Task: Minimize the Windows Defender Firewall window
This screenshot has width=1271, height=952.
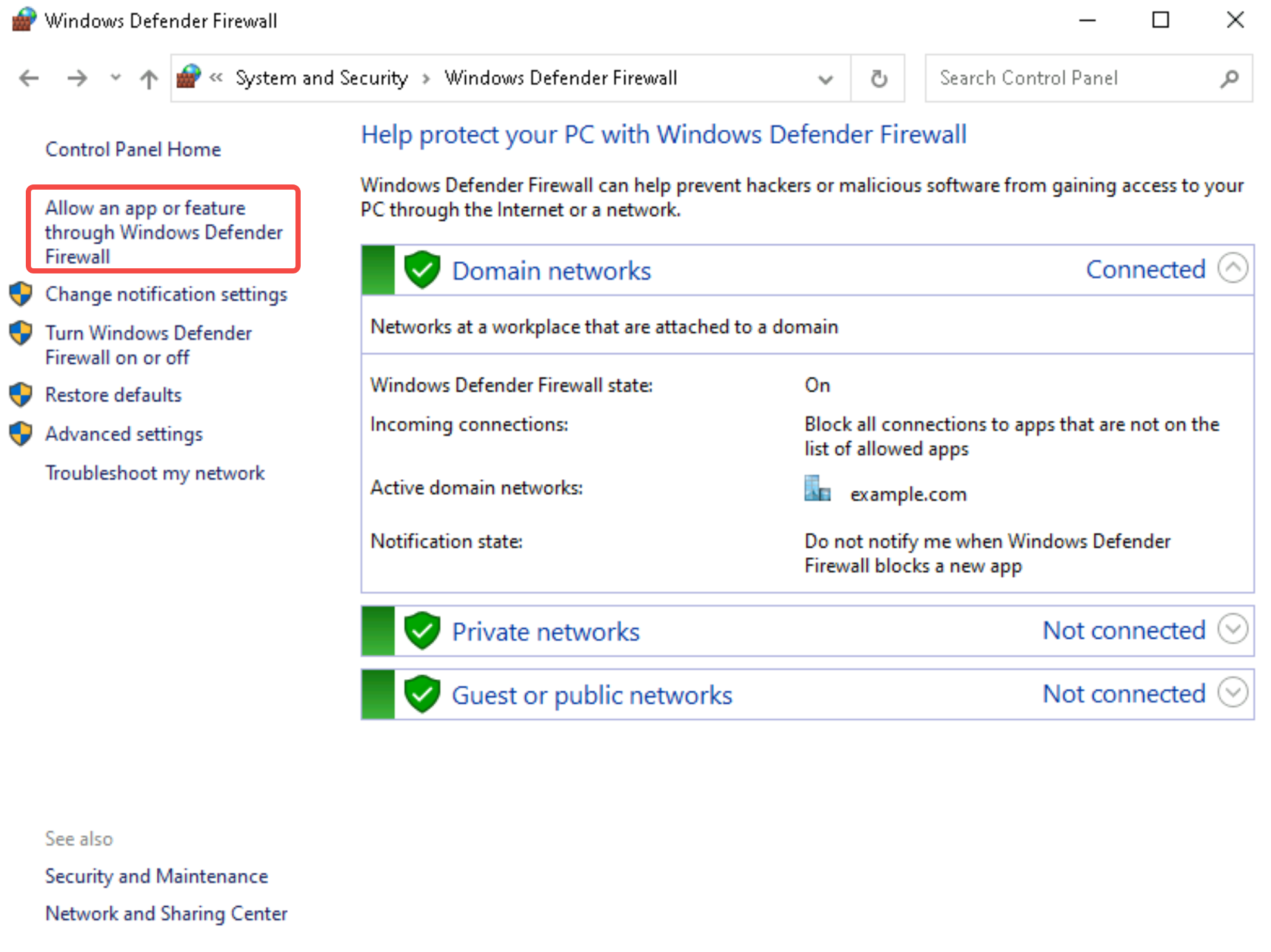Action: (1088, 21)
